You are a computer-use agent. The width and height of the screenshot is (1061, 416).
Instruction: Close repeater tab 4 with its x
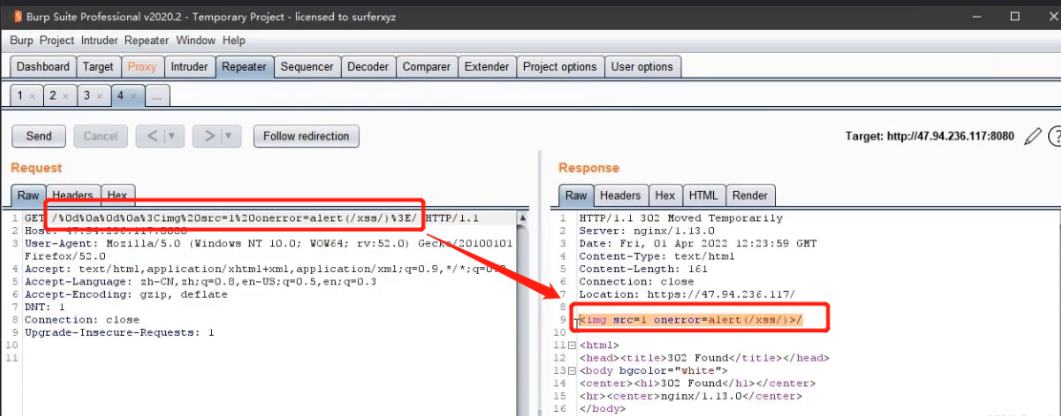(133, 97)
